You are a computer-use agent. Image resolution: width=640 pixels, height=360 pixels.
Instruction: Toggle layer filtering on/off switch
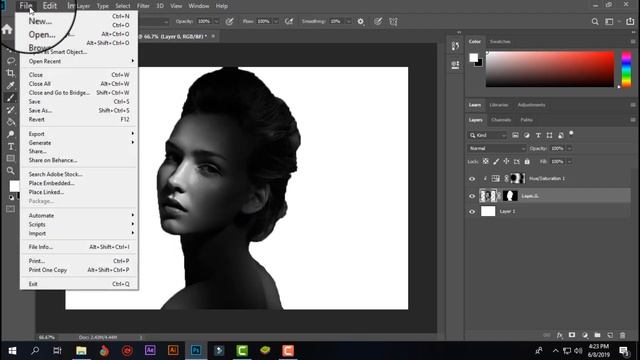(571, 133)
